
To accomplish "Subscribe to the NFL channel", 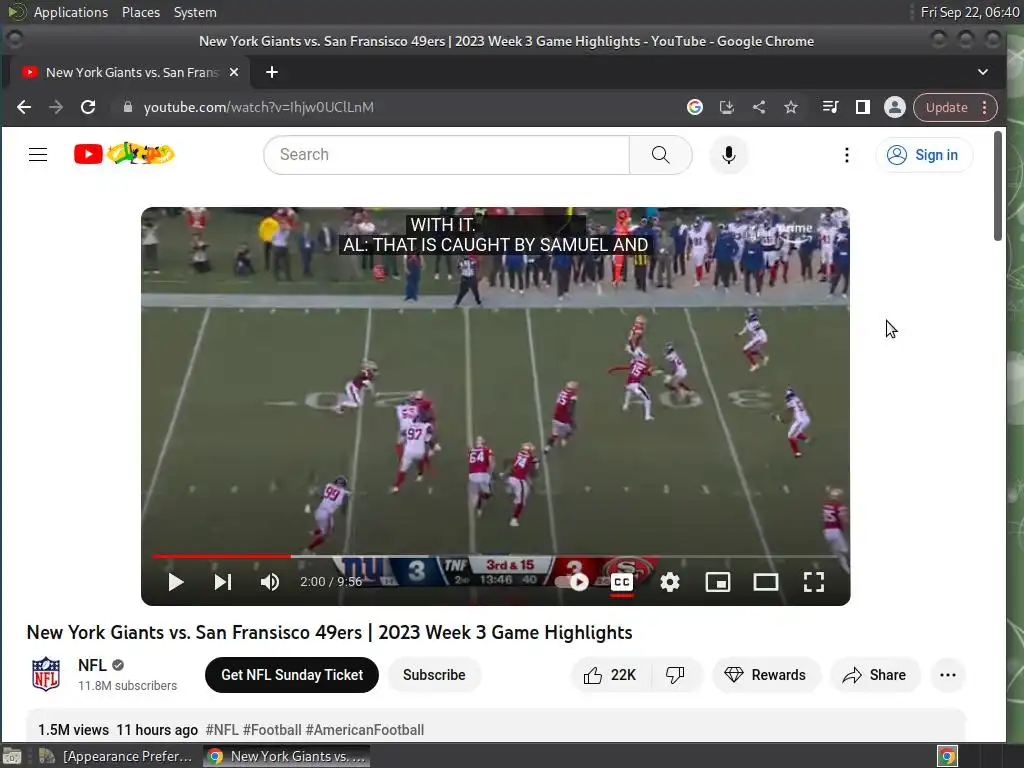I will [x=434, y=675].
